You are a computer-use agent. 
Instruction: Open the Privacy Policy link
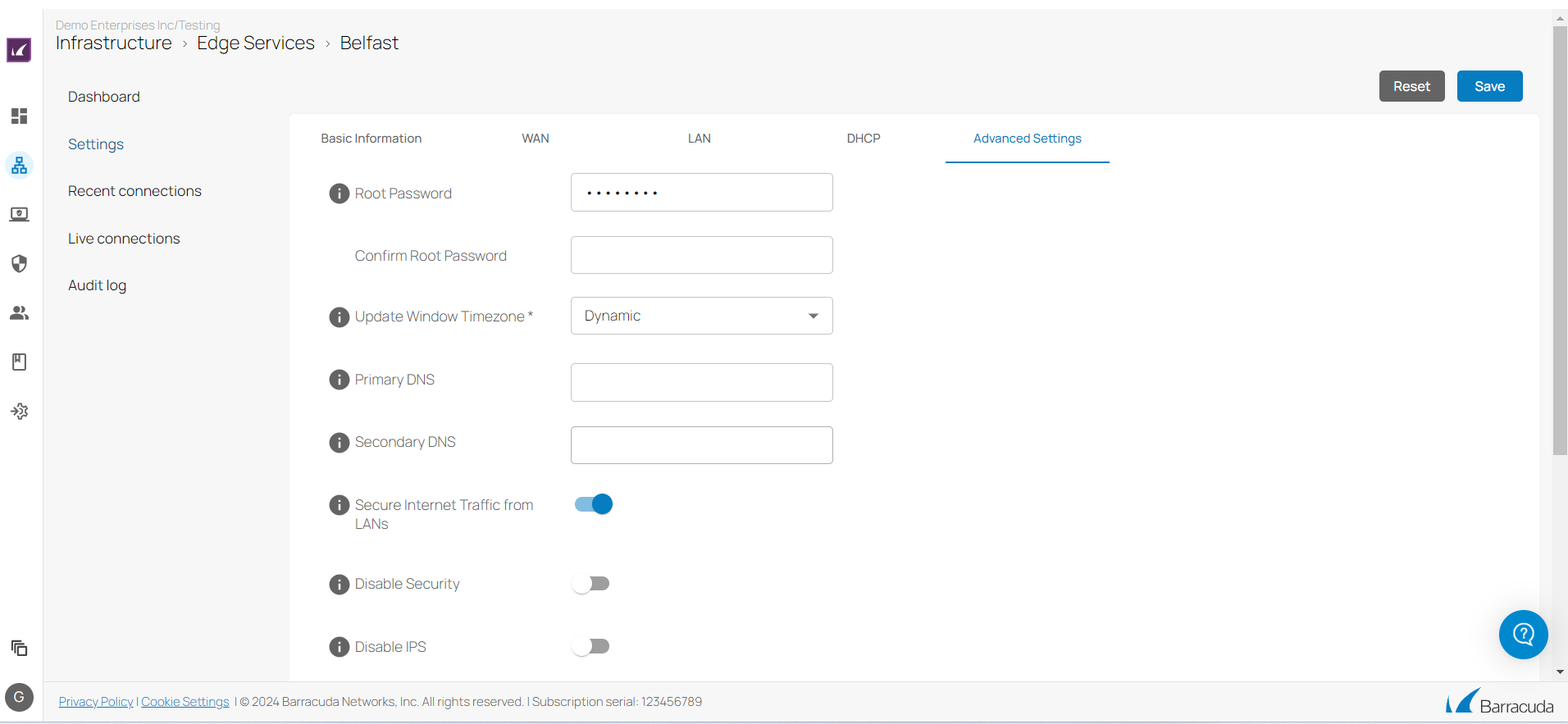[x=96, y=702]
